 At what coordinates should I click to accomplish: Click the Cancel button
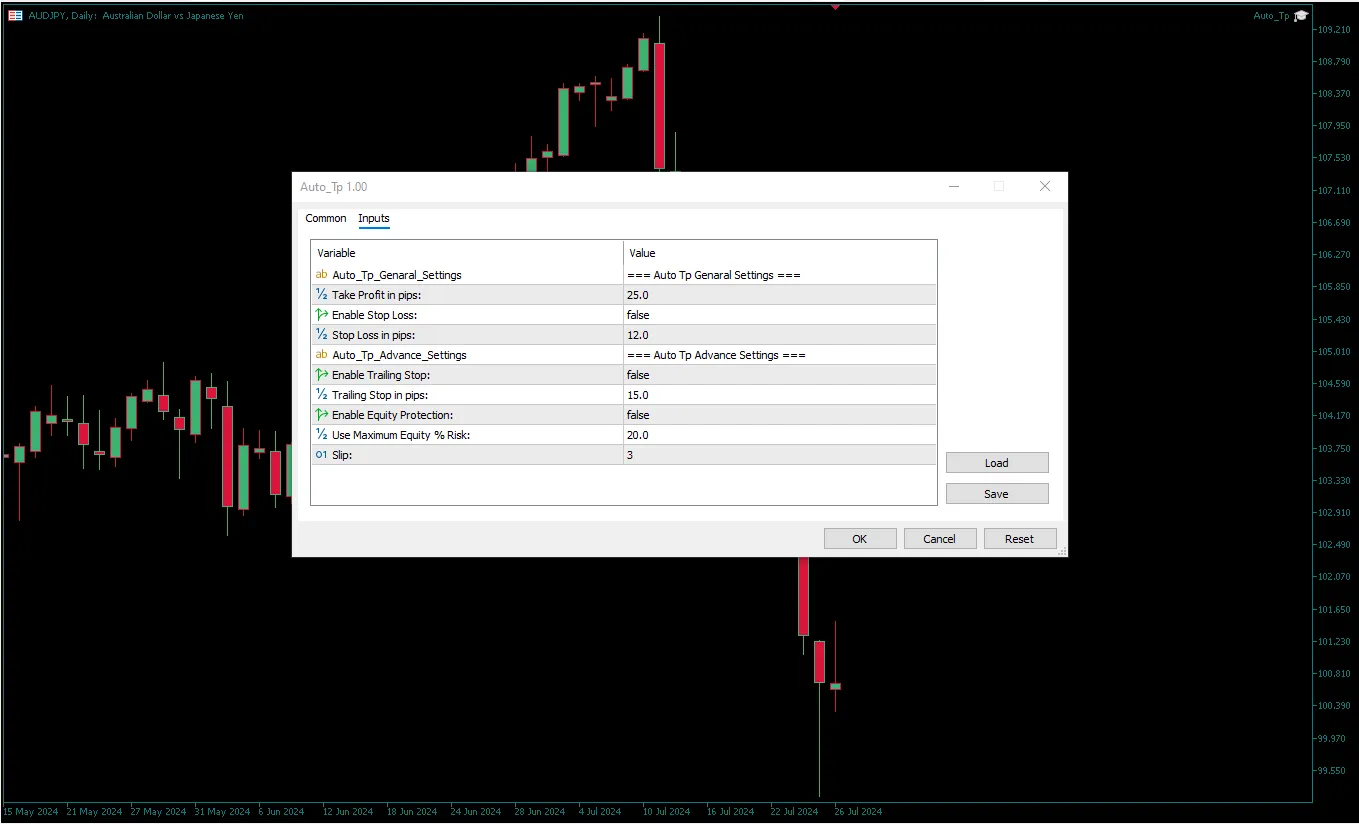940,539
